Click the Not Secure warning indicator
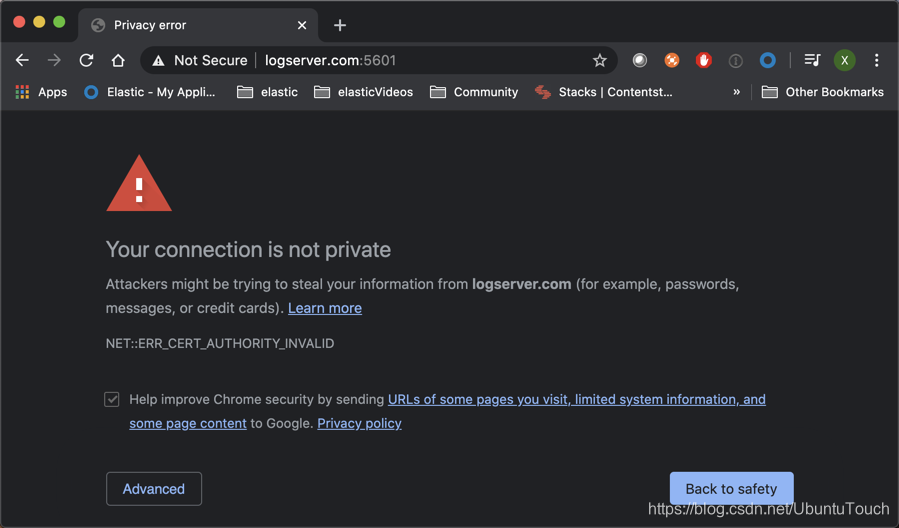Viewport: 899px width, 528px height. tap(199, 60)
